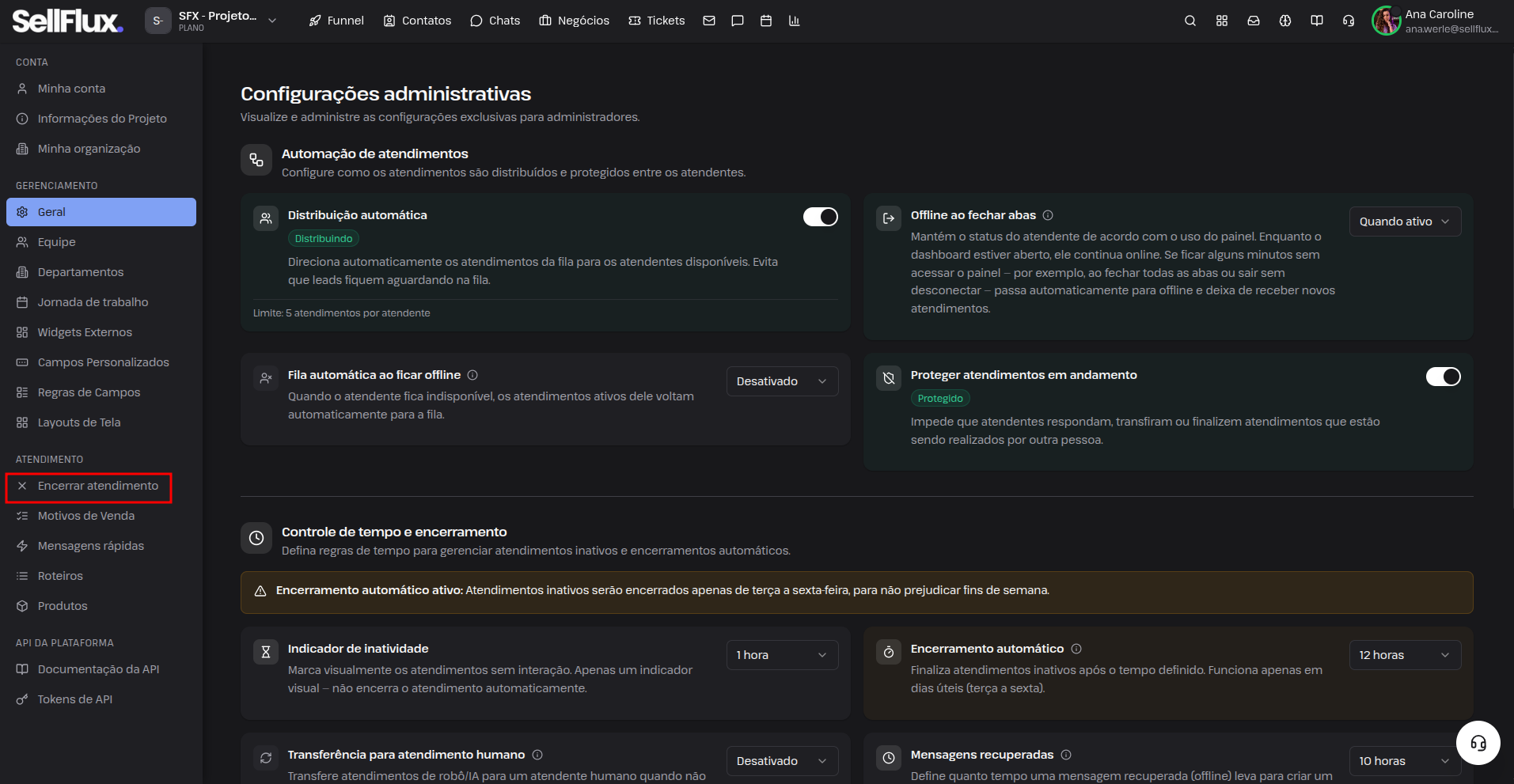Open the apps grid icon in header
Image resolution: width=1514 pixels, height=784 pixels.
click(1222, 21)
